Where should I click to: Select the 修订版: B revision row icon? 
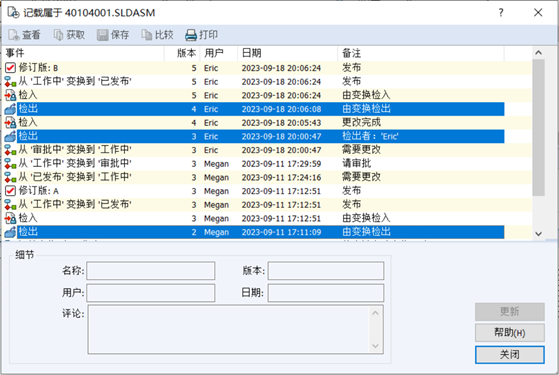(10, 68)
